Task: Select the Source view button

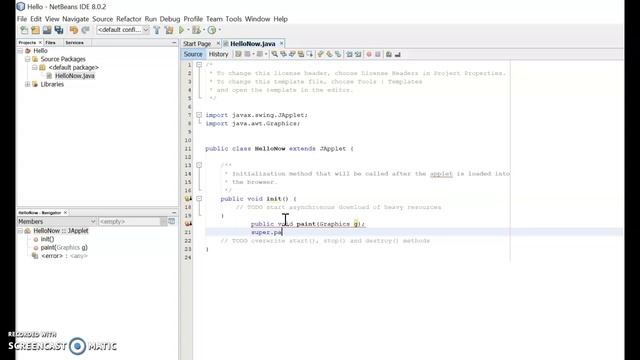Action: (193, 54)
